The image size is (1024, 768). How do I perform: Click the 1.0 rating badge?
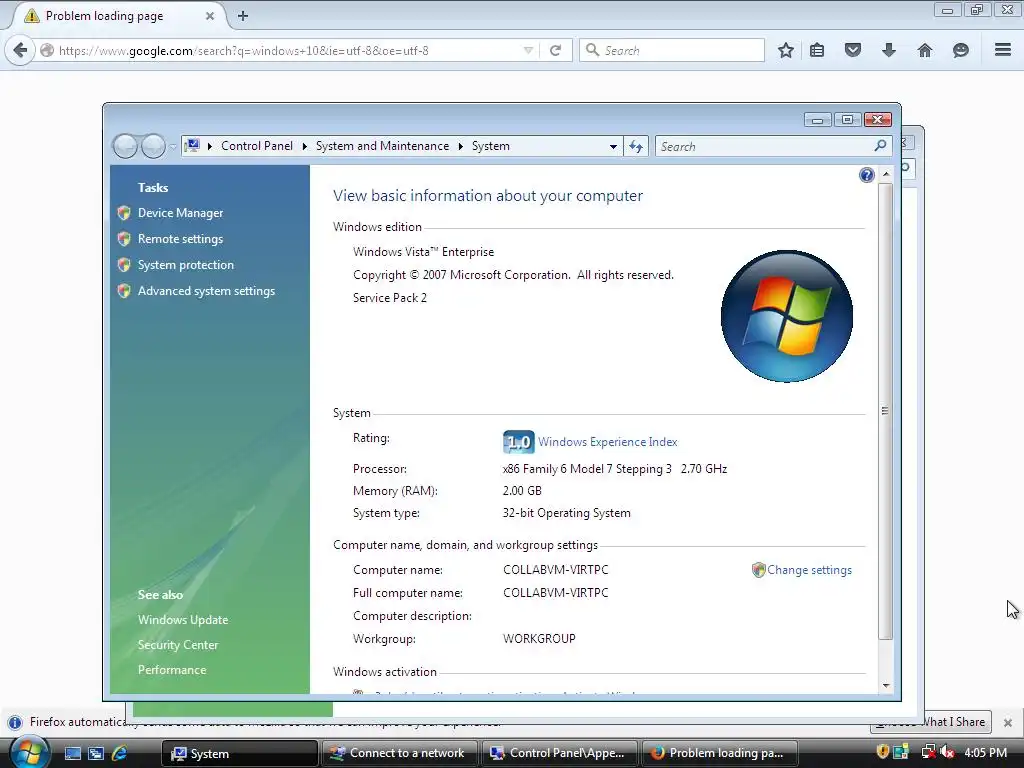pos(519,442)
